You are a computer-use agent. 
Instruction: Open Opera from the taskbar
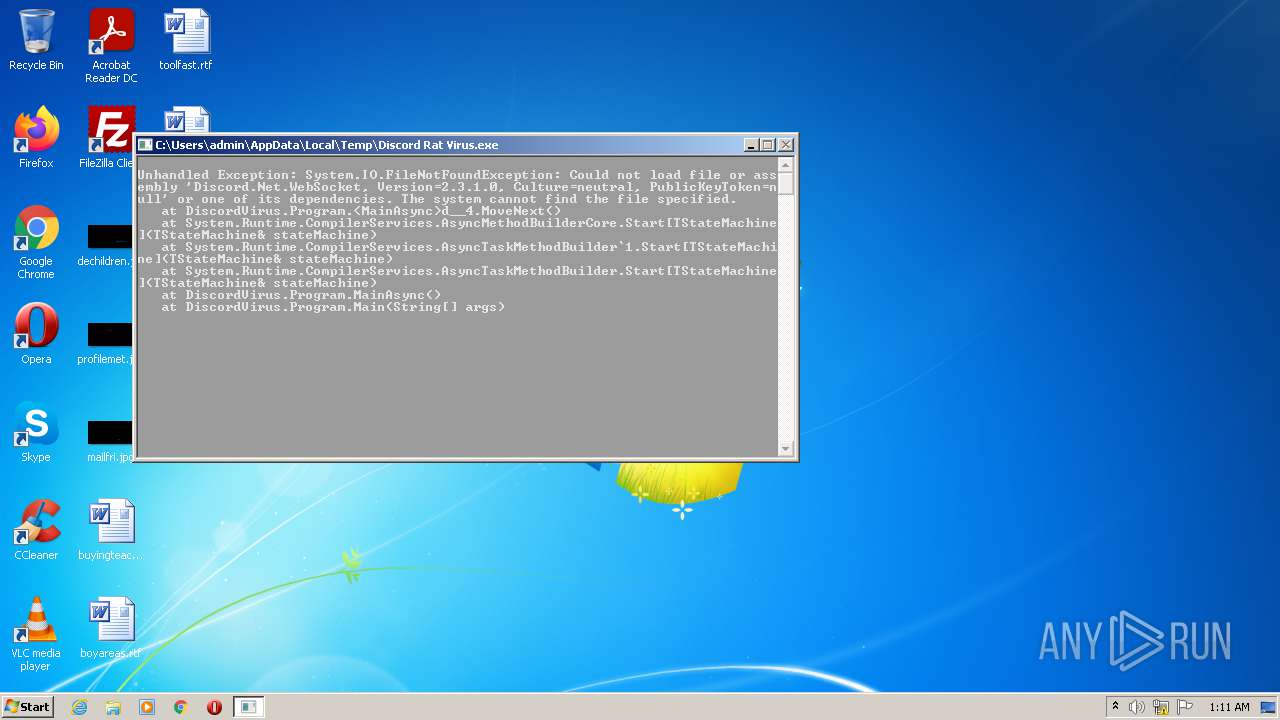pyautogui.click(x=214, y=707)
